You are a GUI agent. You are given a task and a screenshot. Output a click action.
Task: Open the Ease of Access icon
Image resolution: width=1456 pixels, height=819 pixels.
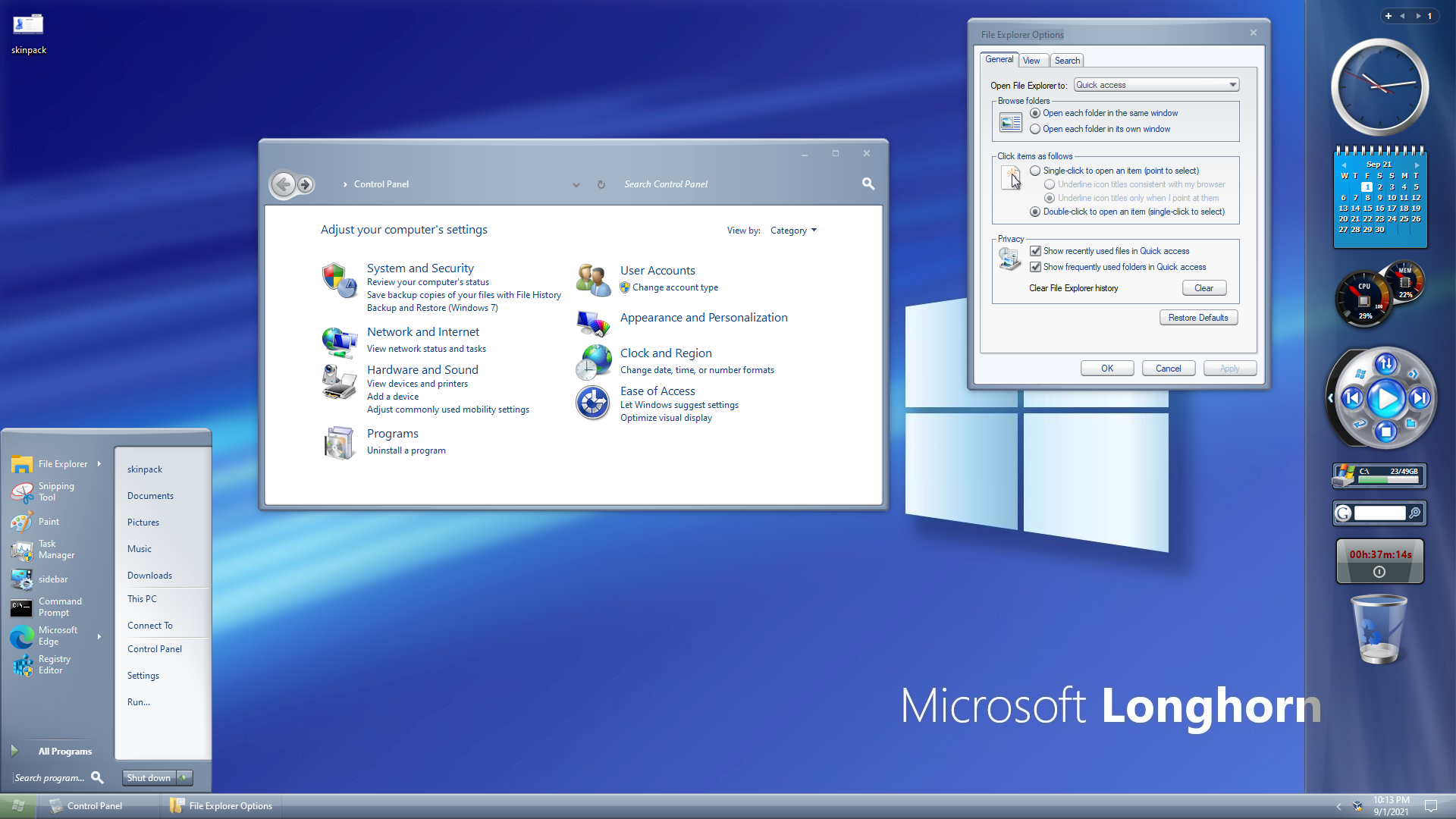pyautogui.click(x=592, y=403)
